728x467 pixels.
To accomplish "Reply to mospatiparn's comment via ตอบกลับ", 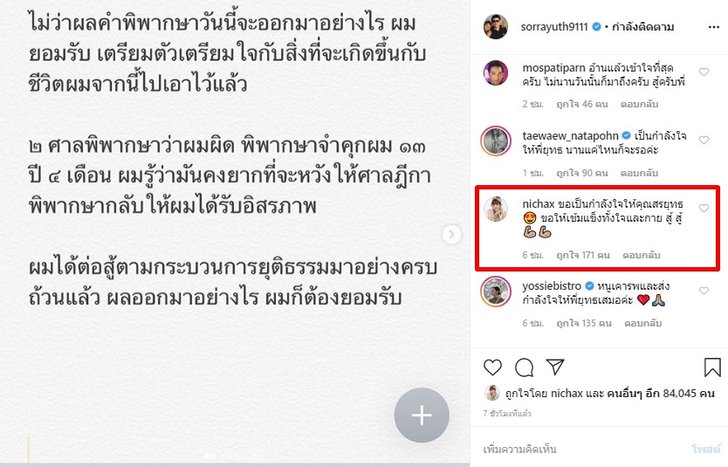I will (639, 104).
